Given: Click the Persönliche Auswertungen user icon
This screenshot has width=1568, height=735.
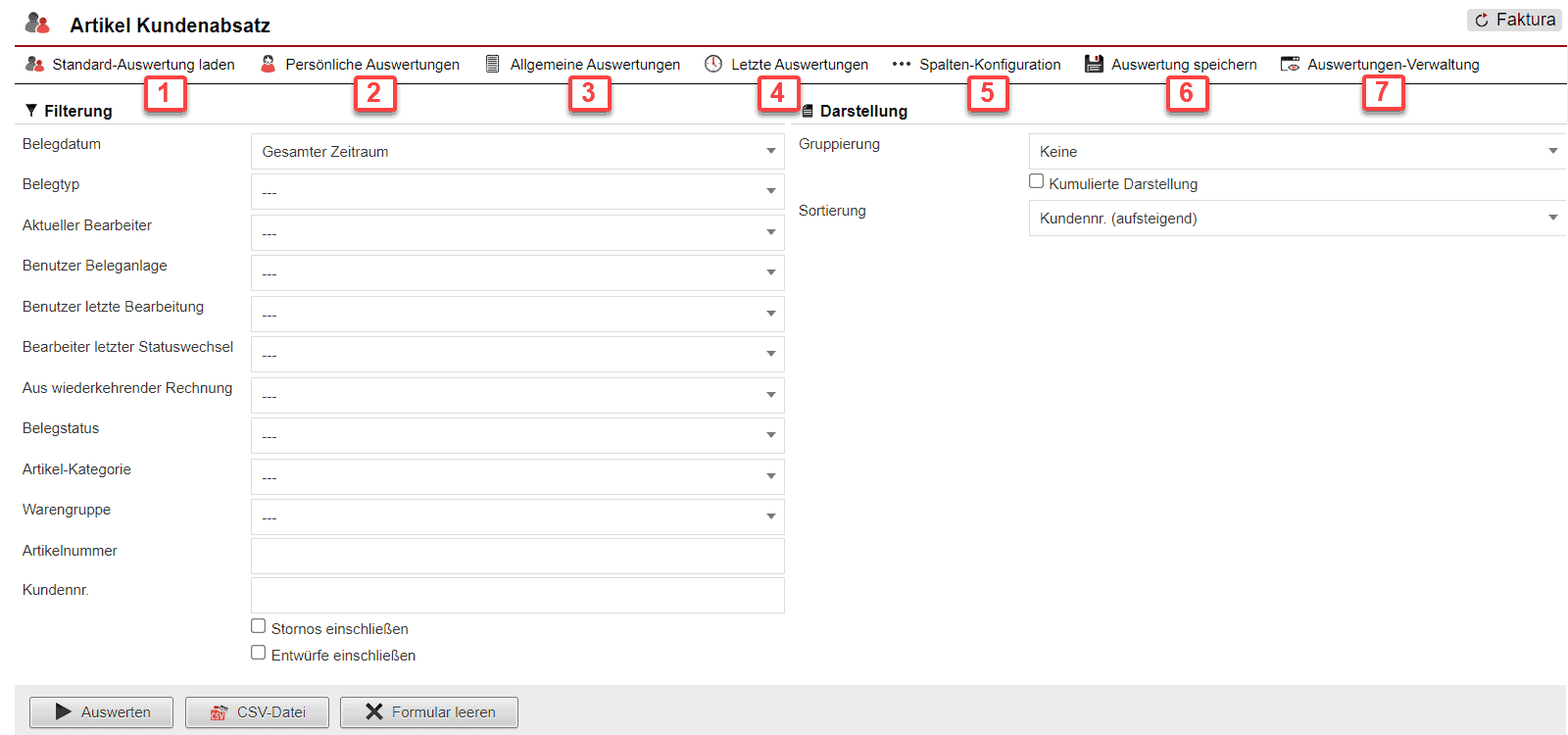Looking at the screenshot, I should [x=268, y=64].
